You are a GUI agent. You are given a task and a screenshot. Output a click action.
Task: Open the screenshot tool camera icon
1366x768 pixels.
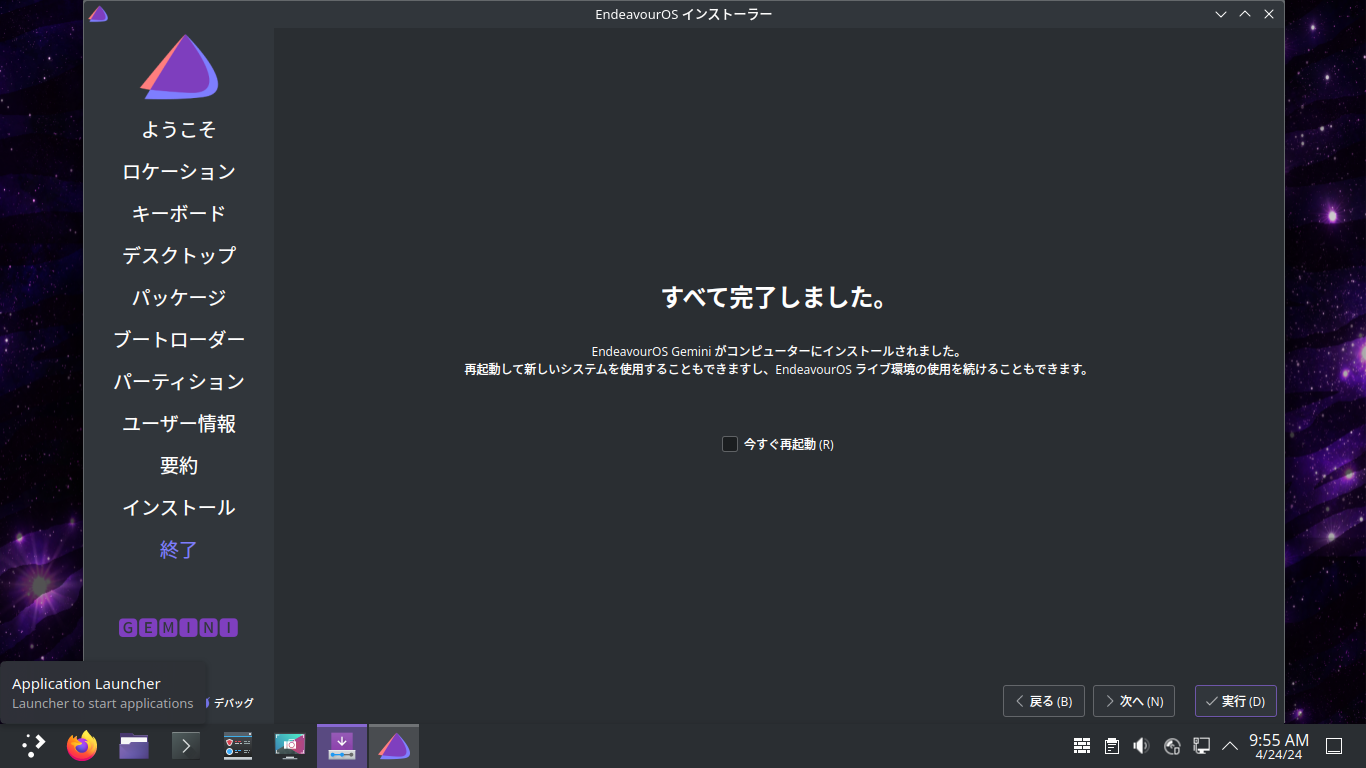pos(290,745)
